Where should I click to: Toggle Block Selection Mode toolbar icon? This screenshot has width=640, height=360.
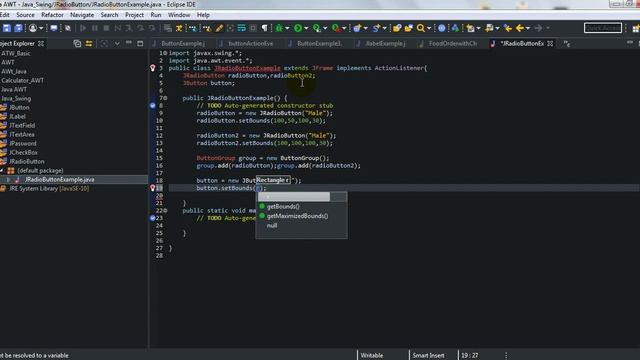click(253, 28)
